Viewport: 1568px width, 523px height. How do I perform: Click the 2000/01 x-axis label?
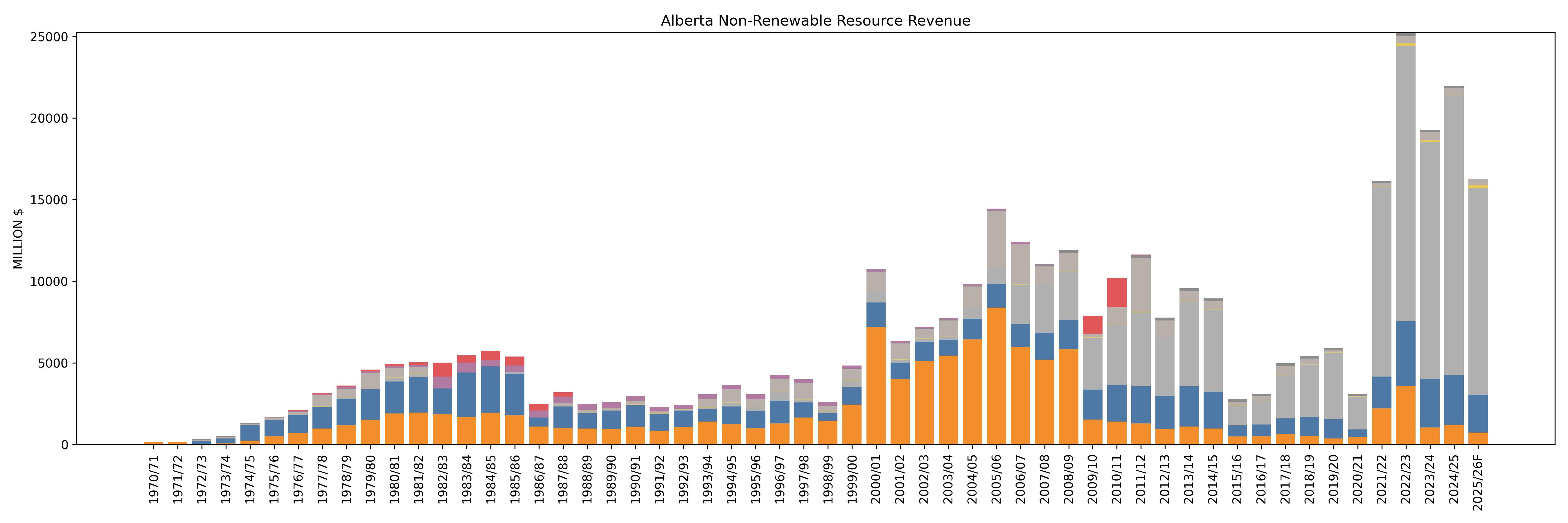(x=876, y=480)
